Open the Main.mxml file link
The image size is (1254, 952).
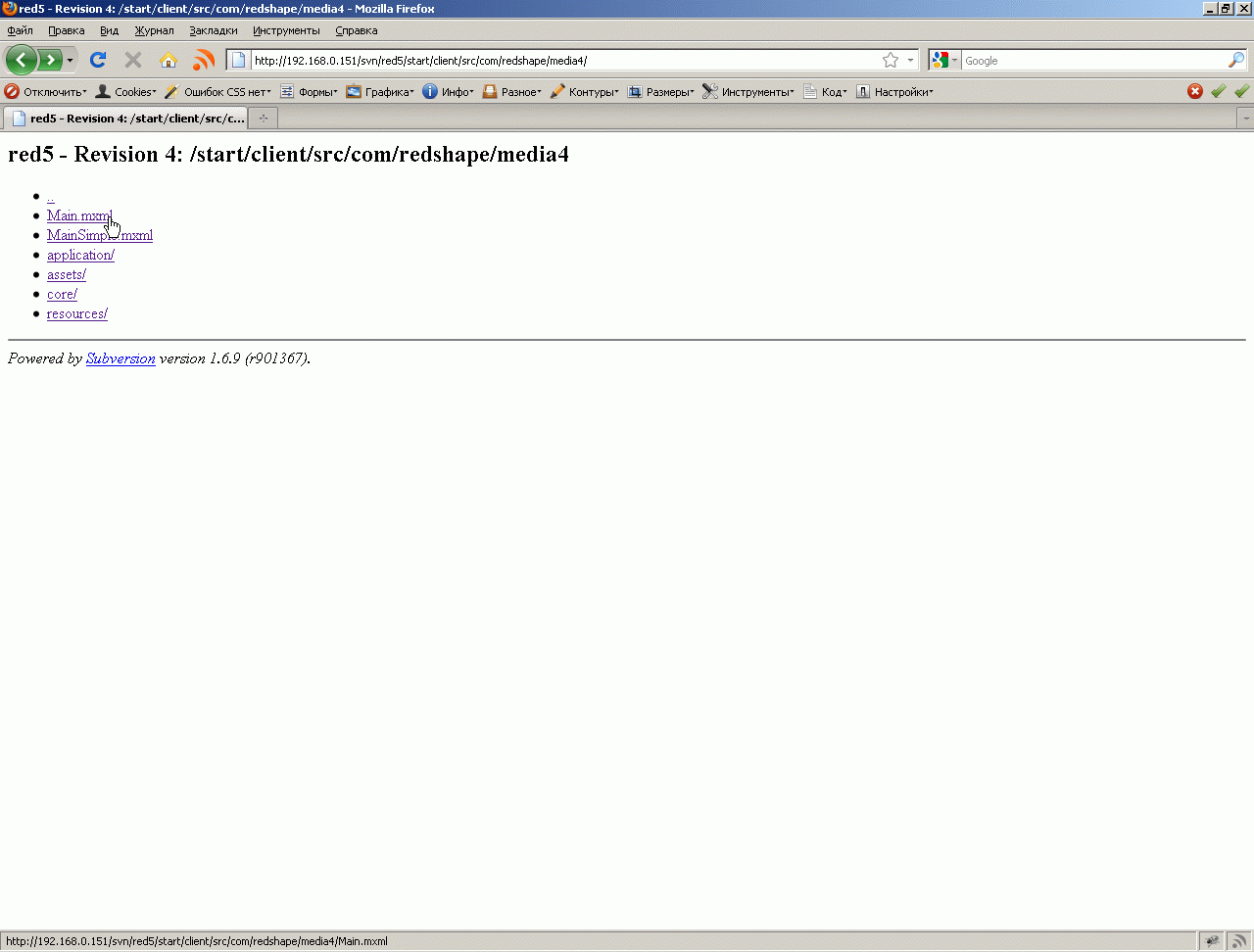(x=79, y=215)
